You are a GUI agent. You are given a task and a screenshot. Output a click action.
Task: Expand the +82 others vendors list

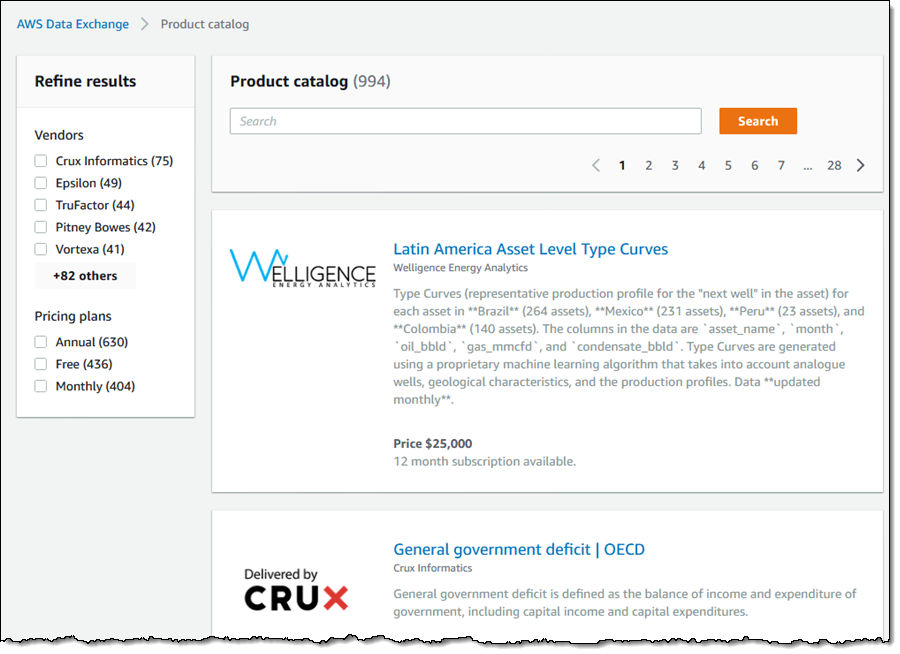pyautogui.click(x=86, y=276)
